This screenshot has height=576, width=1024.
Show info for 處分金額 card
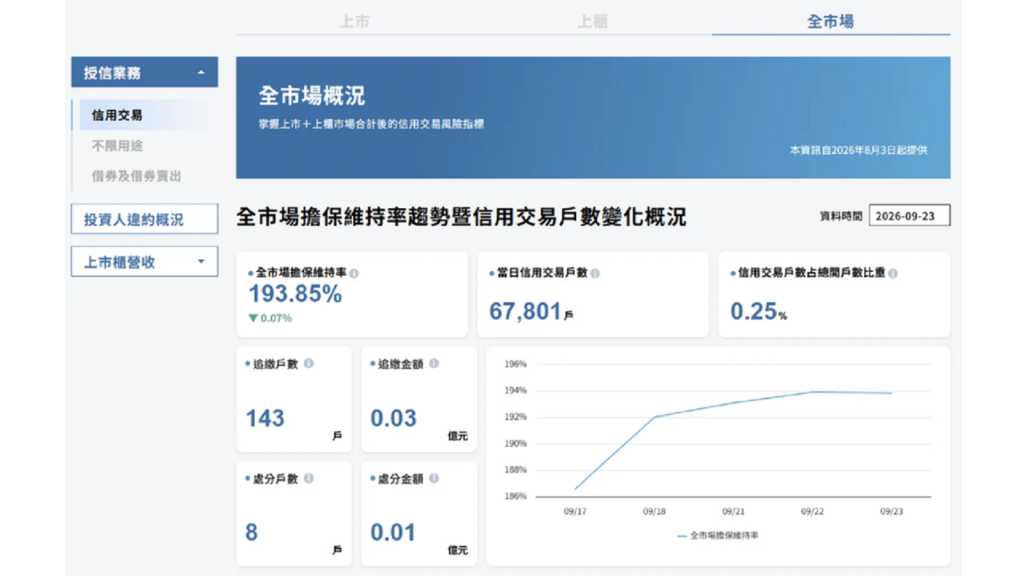point(434,479)
